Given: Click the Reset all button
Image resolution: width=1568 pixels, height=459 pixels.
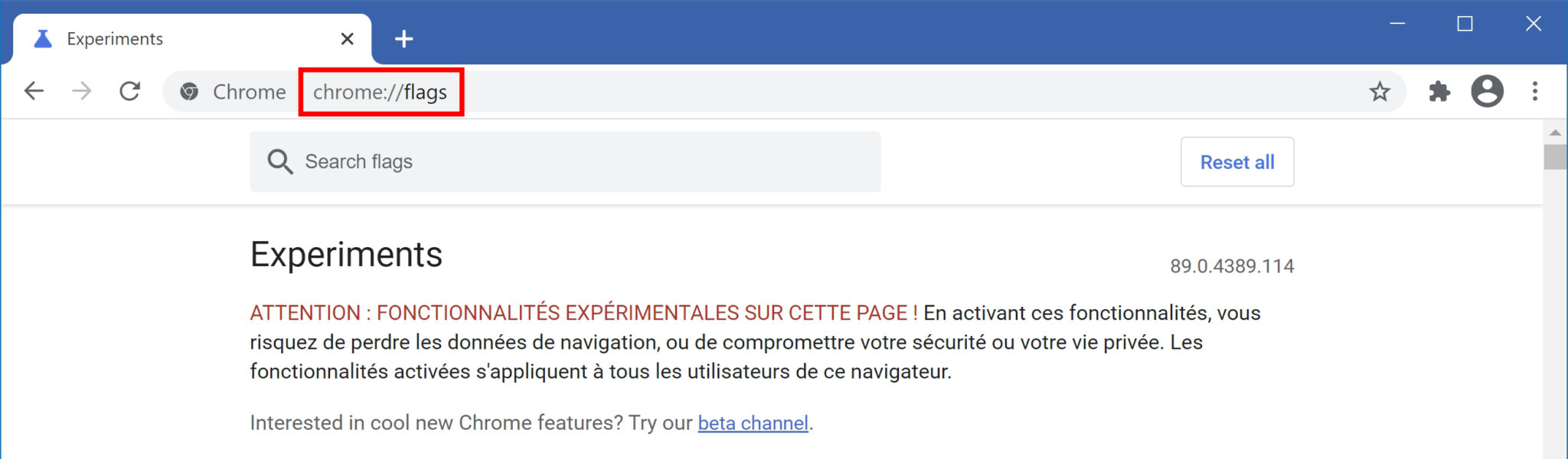Looking at the screenshot, I should tap(1237, 161).
